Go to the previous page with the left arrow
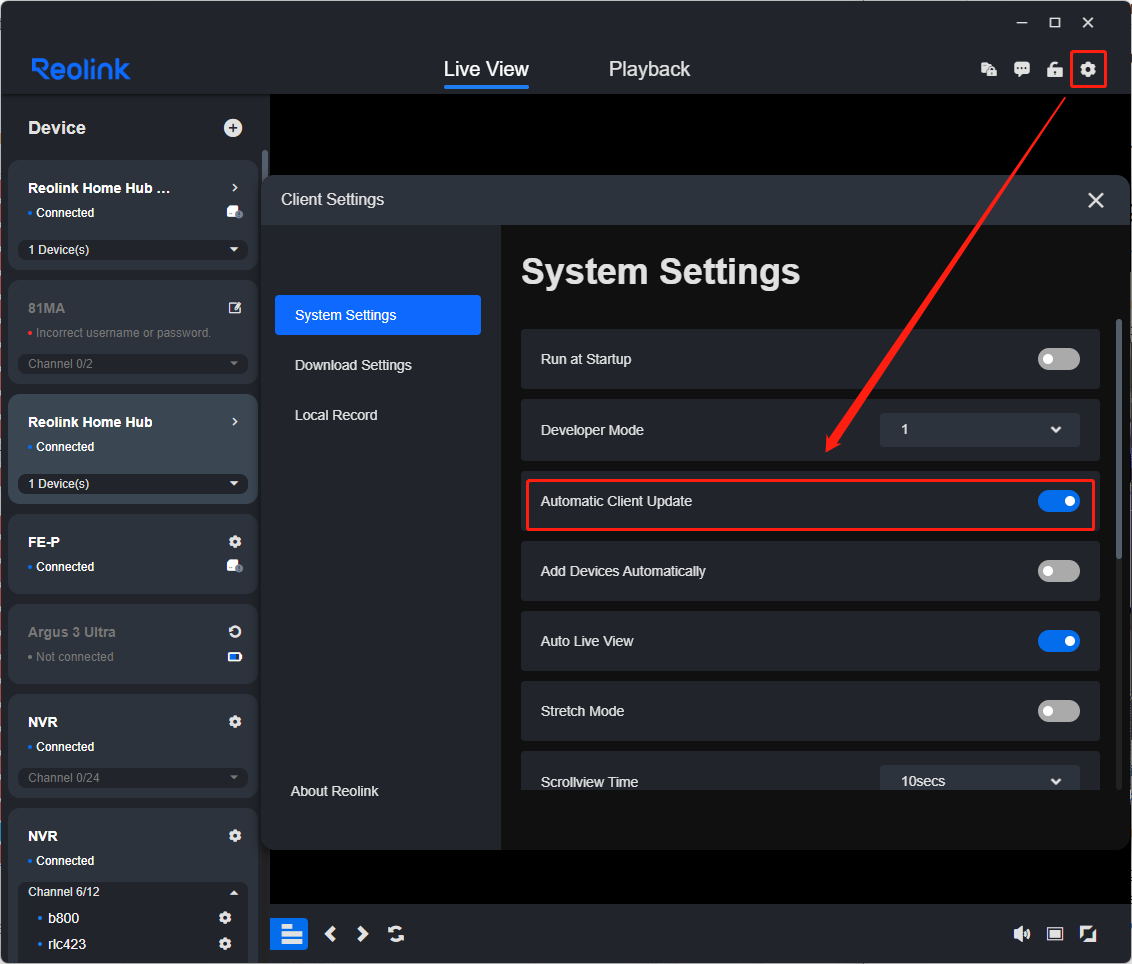The height and width of the screenshot is (964, 1132). tap(330, 934)
